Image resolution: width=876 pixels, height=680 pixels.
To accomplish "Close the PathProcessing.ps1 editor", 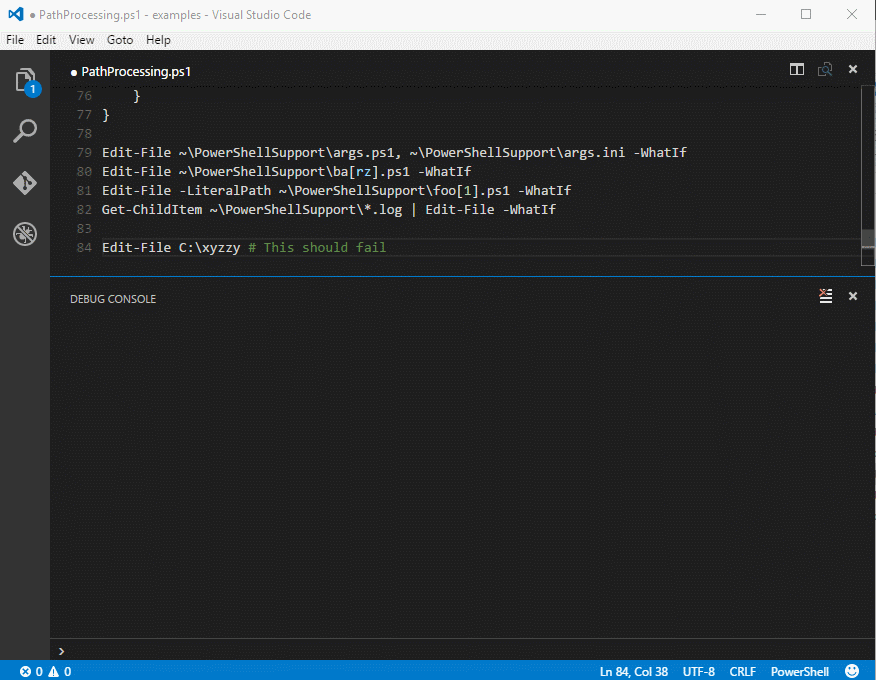I will pos(853,70).
